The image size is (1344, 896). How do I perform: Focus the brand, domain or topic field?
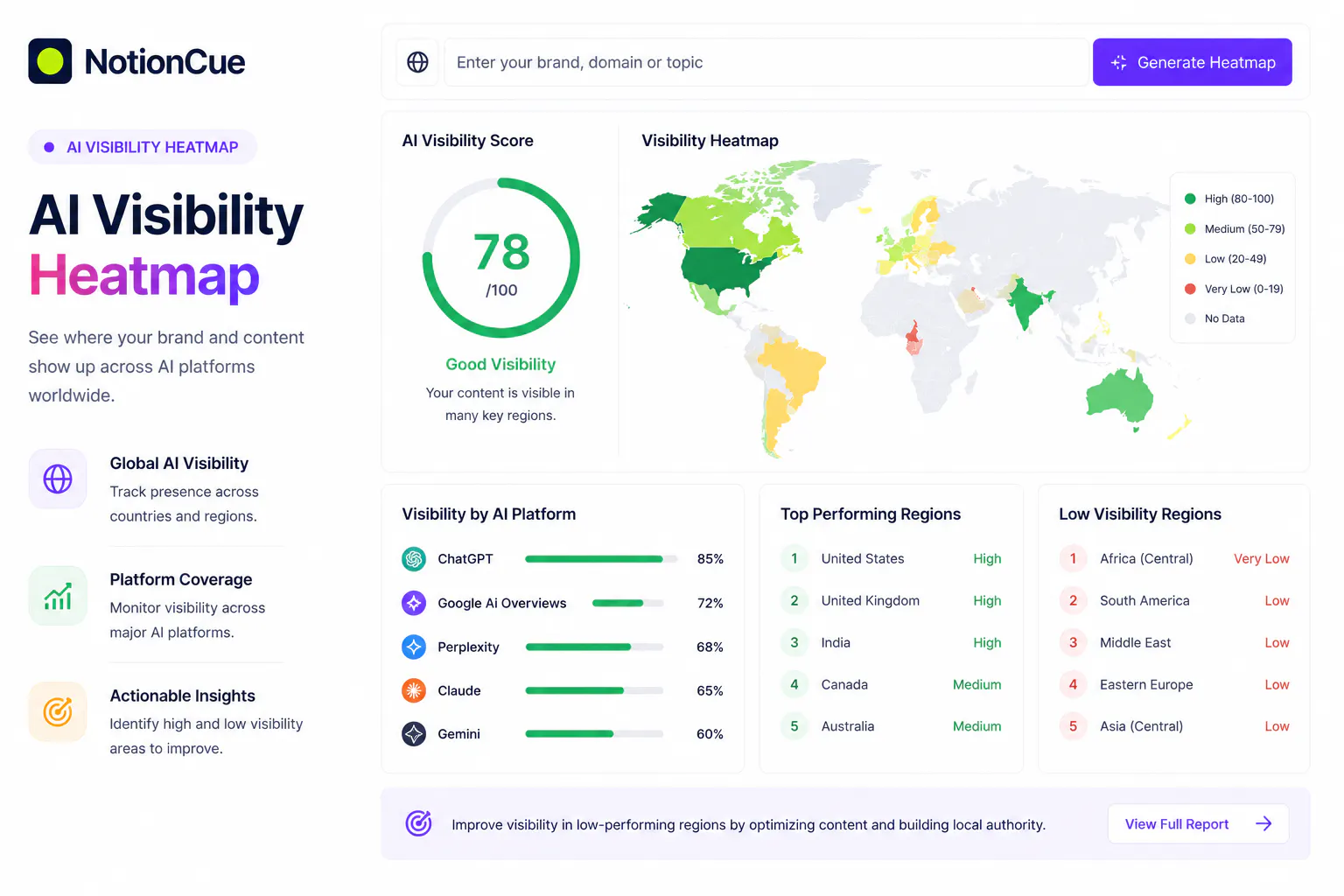pyautogui.click(x=766, y=62)
